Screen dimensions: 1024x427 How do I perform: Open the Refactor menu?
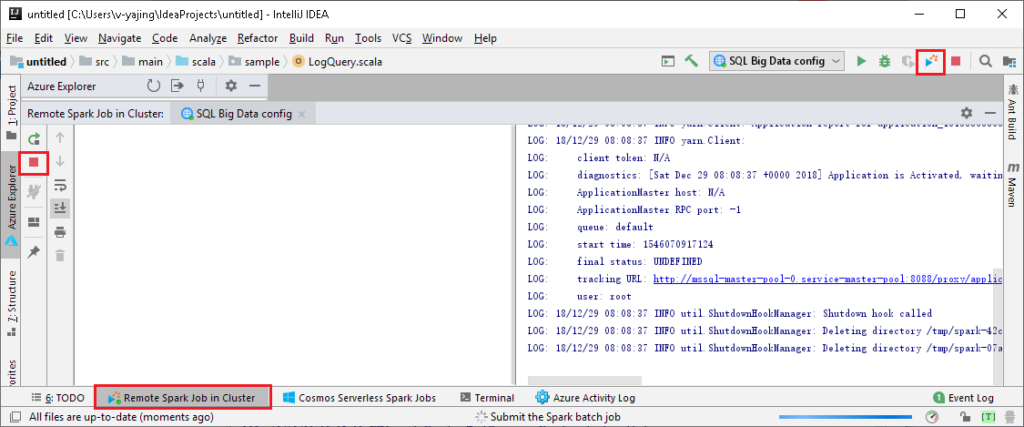coord(257,38)
